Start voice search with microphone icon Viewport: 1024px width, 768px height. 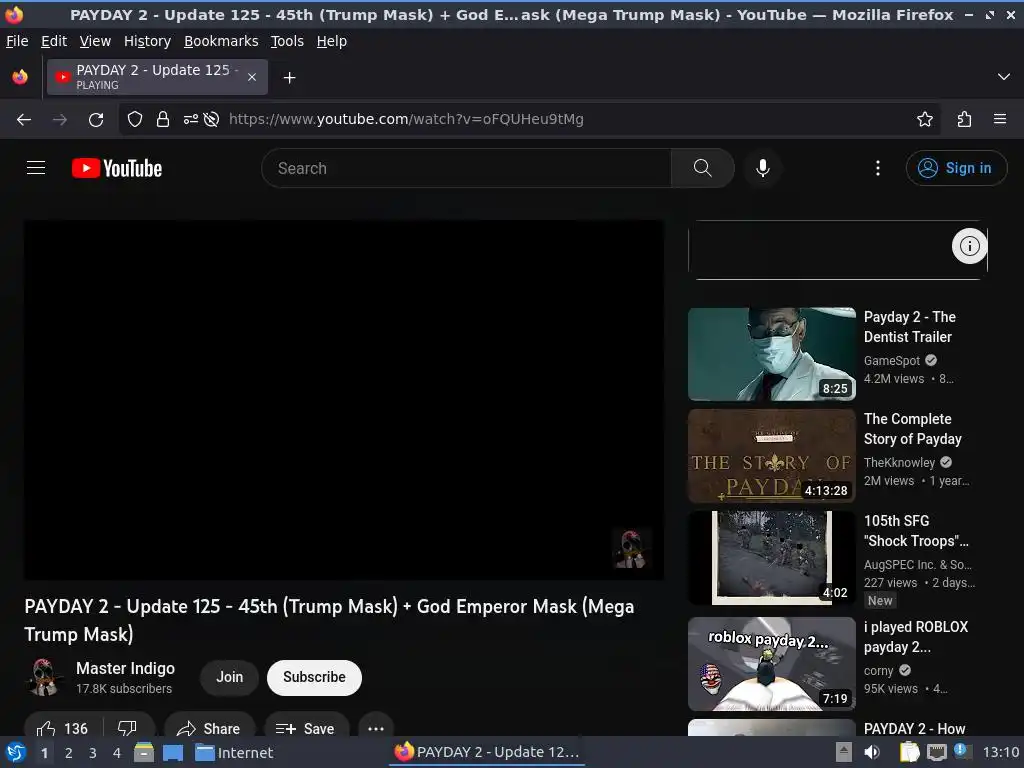[x=762, y=168]
